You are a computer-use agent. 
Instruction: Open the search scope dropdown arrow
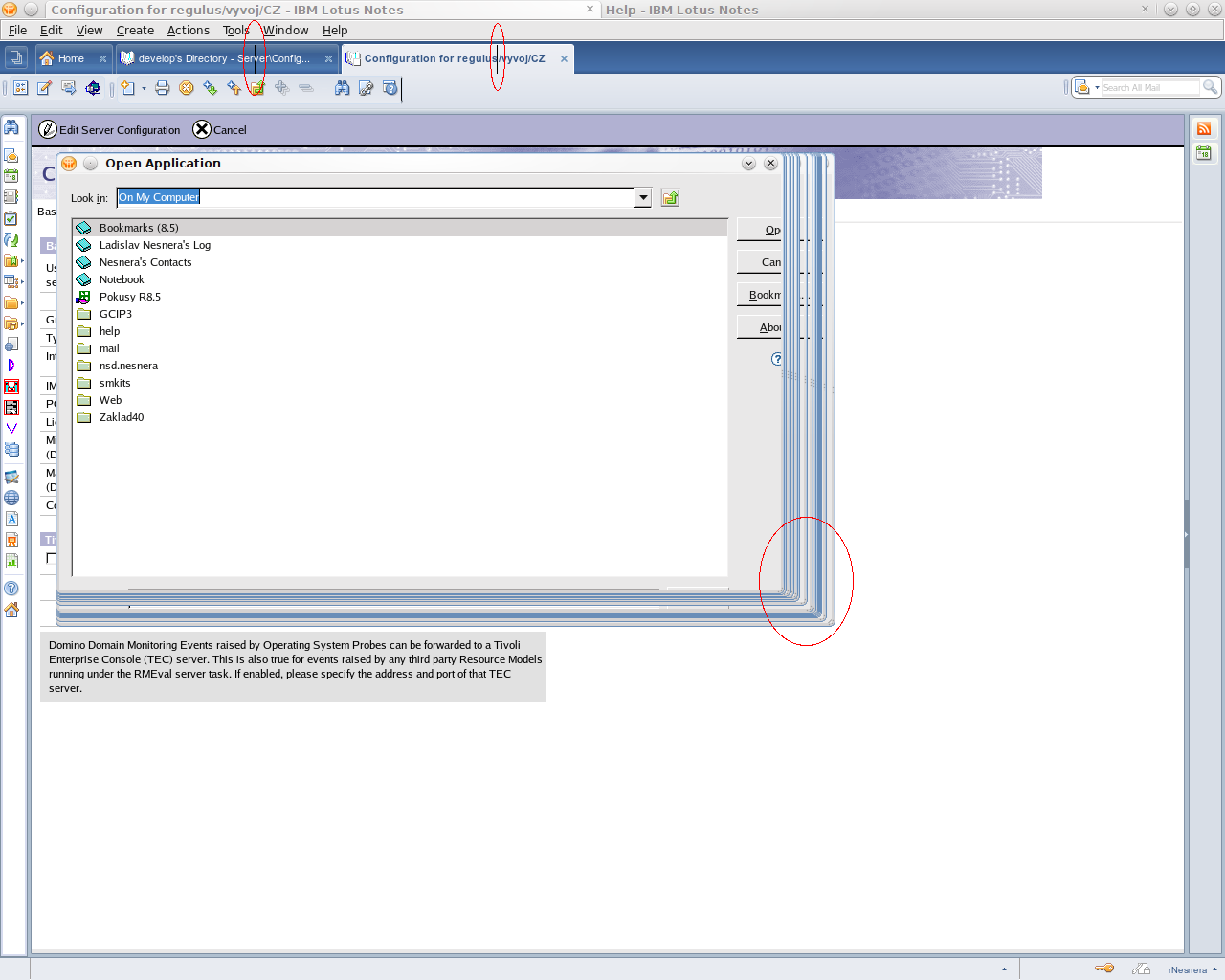point(1097,88)
